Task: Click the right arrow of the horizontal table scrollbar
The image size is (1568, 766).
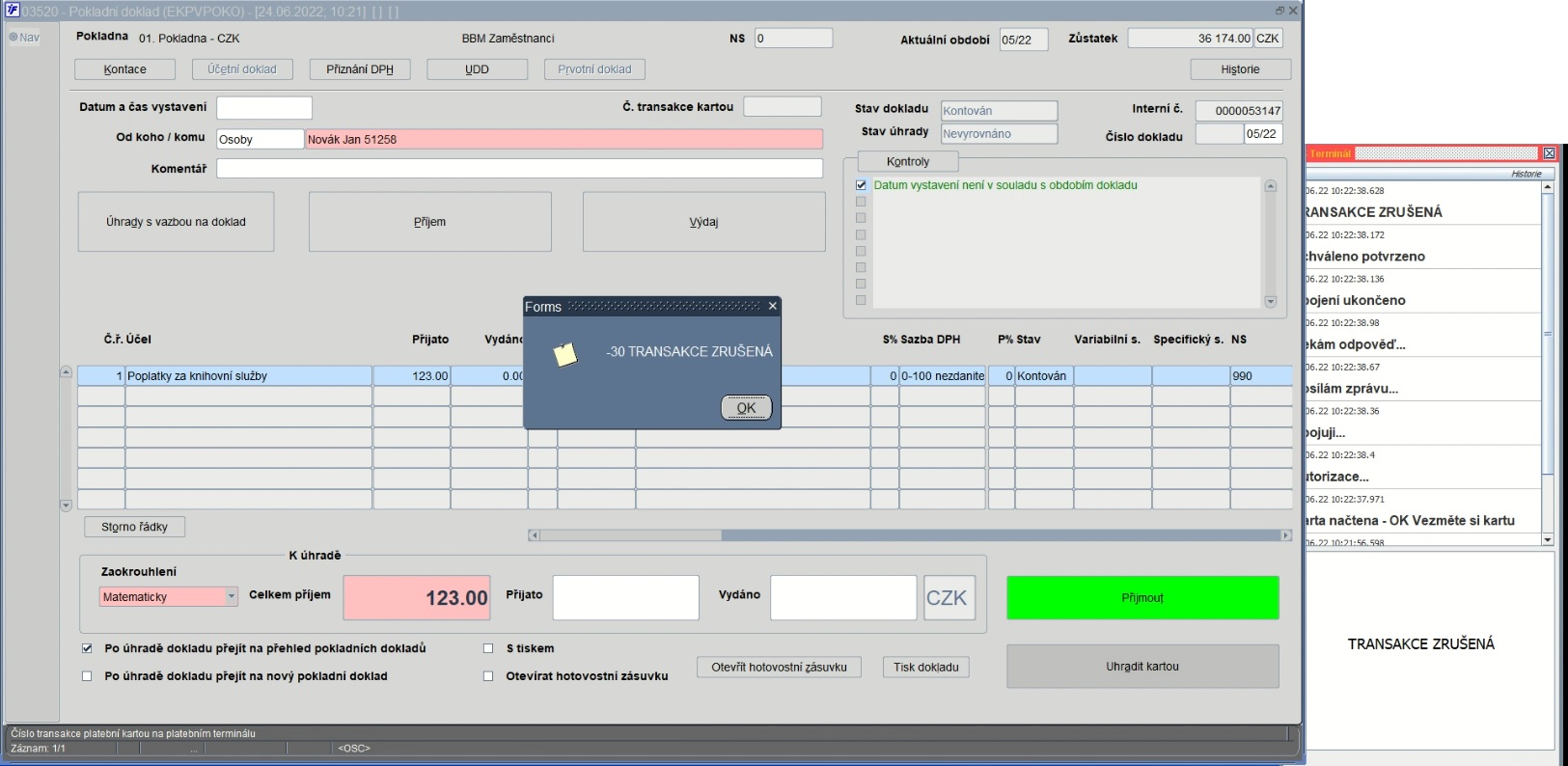Action: pyautogui.click(x=1285, y=535)
